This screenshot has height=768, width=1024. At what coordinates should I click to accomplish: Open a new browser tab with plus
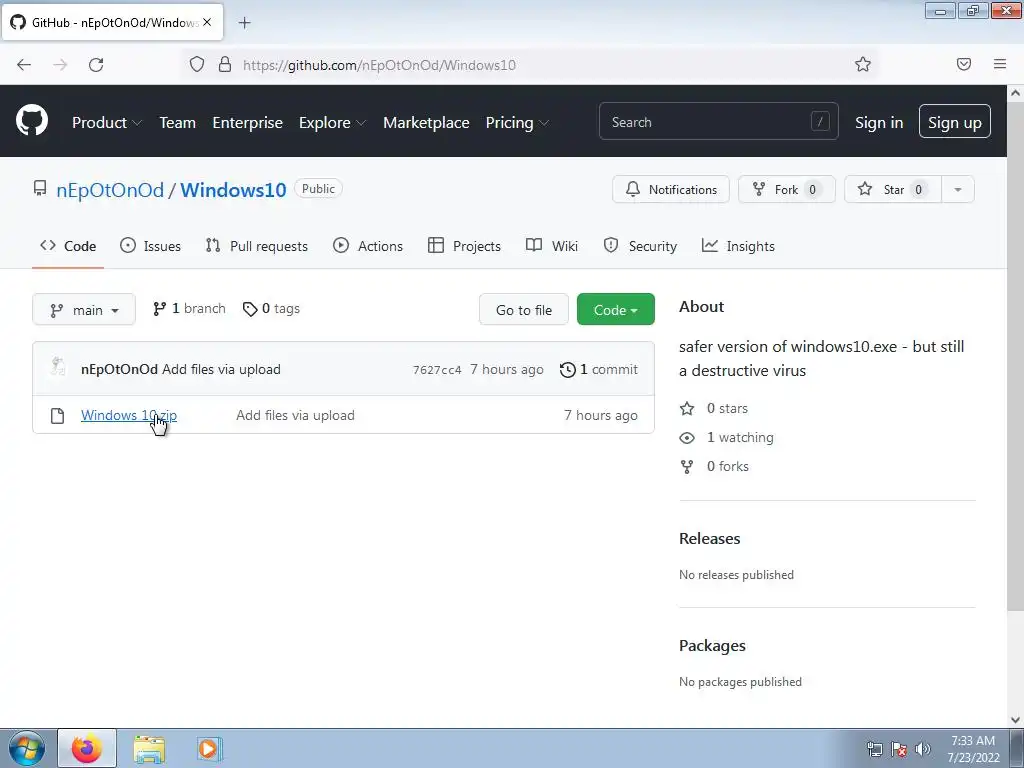[244, 23]
